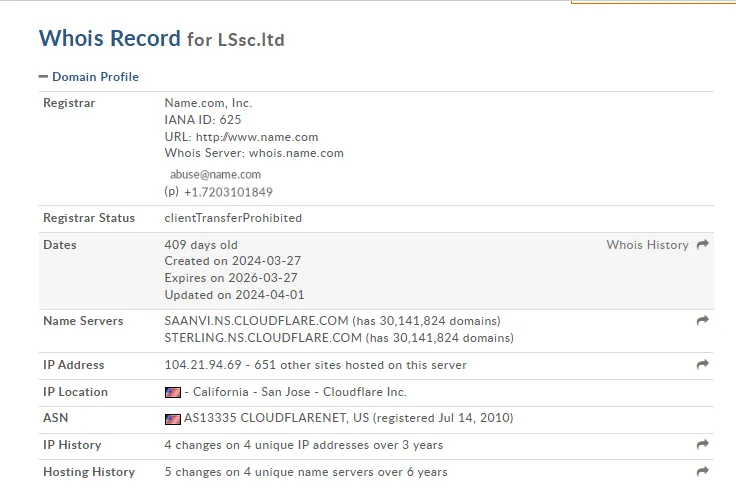
Task: Click the registrar phone number +1.7203101849
Action: [x=228, y=192]
